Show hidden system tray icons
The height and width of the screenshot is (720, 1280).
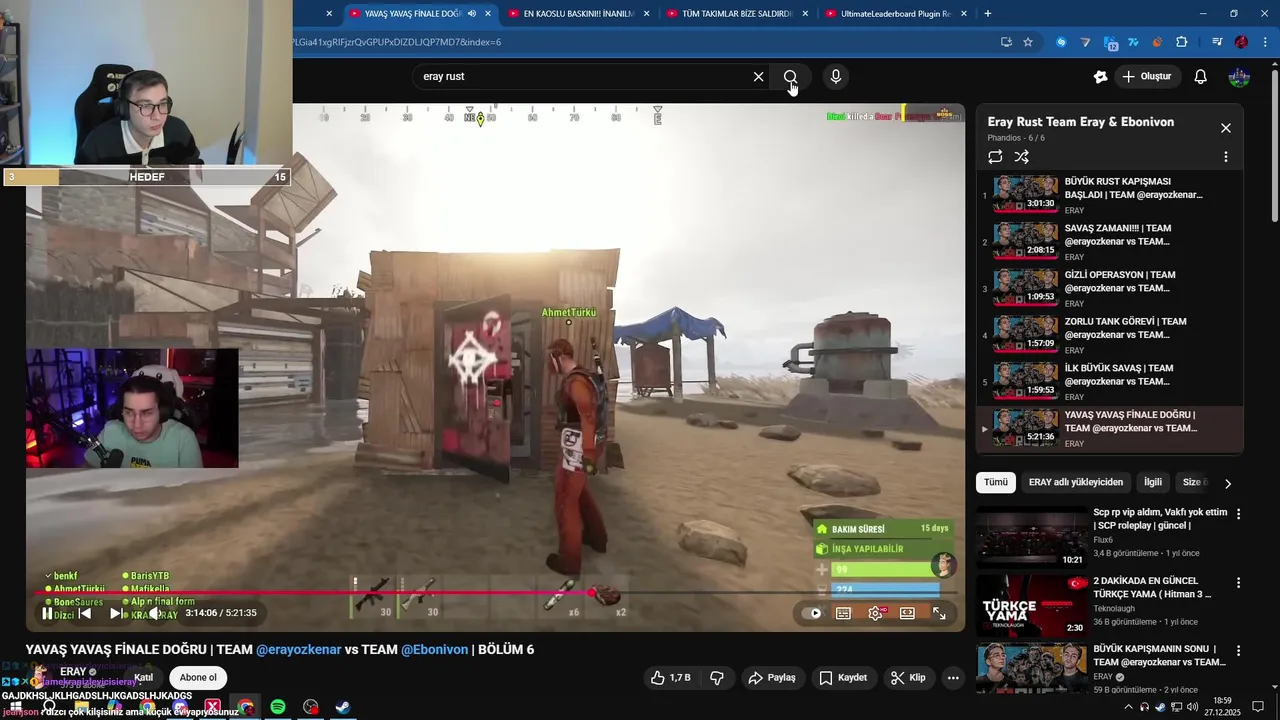1129,707
